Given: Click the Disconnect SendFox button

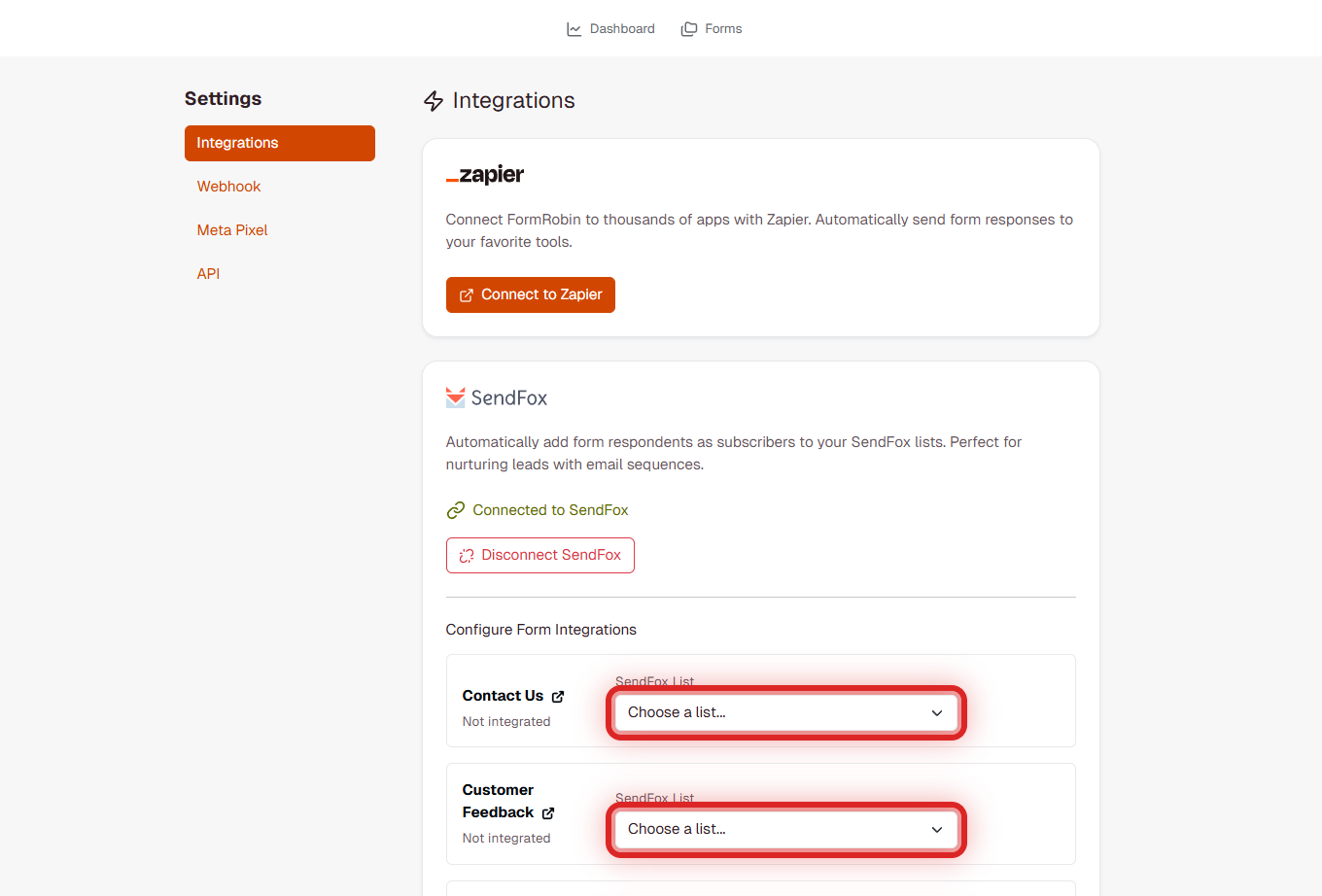Looking at the screenshot, I should [539, 555].
